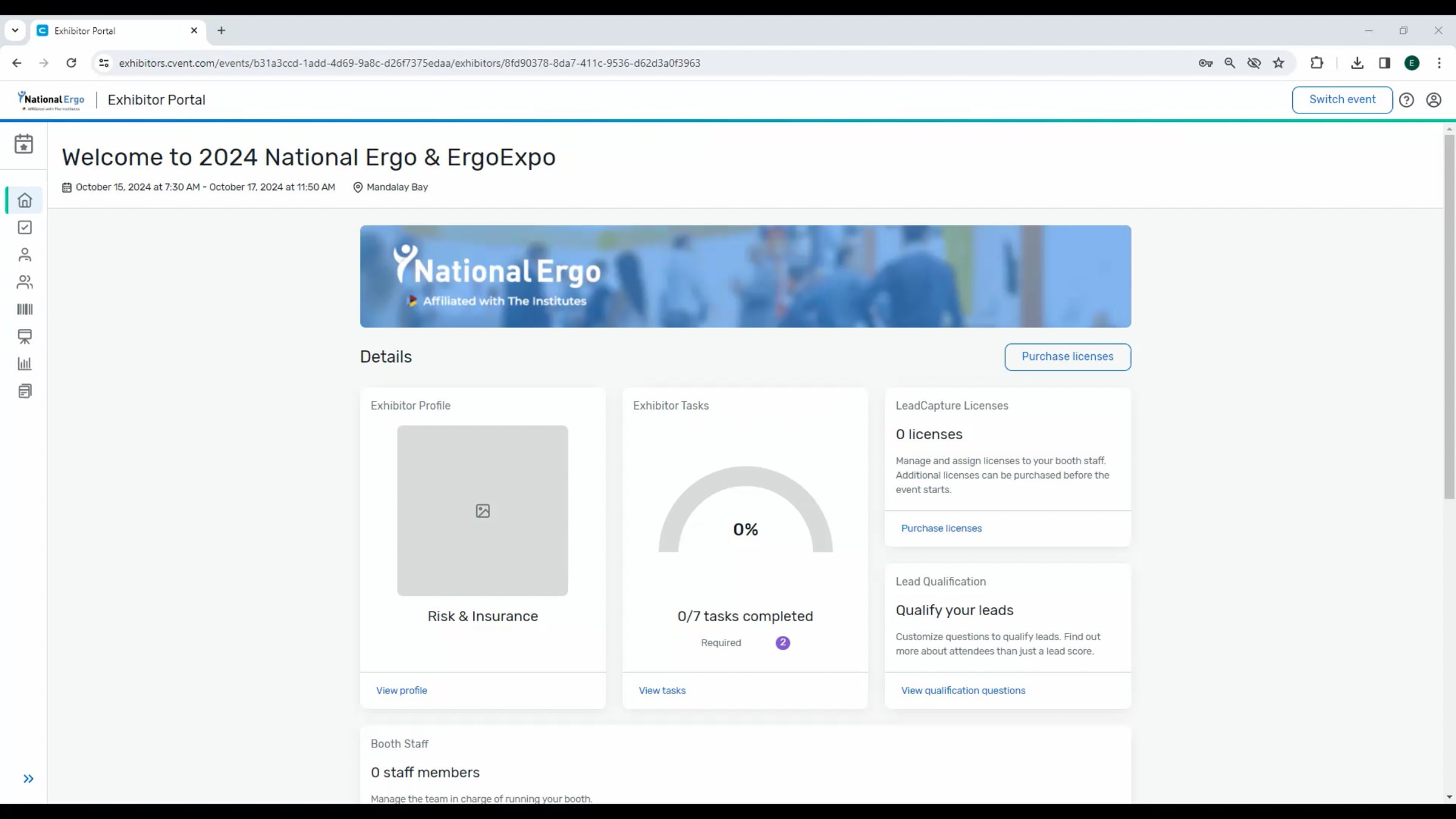Click the scrollbar down arrow
1456x819 pixels.
pos(1449,797)
